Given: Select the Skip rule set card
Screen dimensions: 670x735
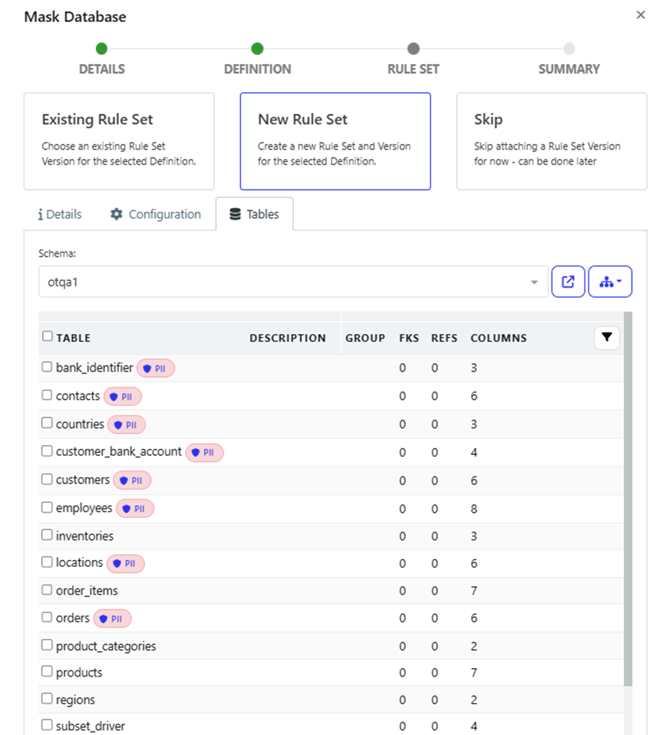Looking at the screenshot, I should click(x=552, y=141).
